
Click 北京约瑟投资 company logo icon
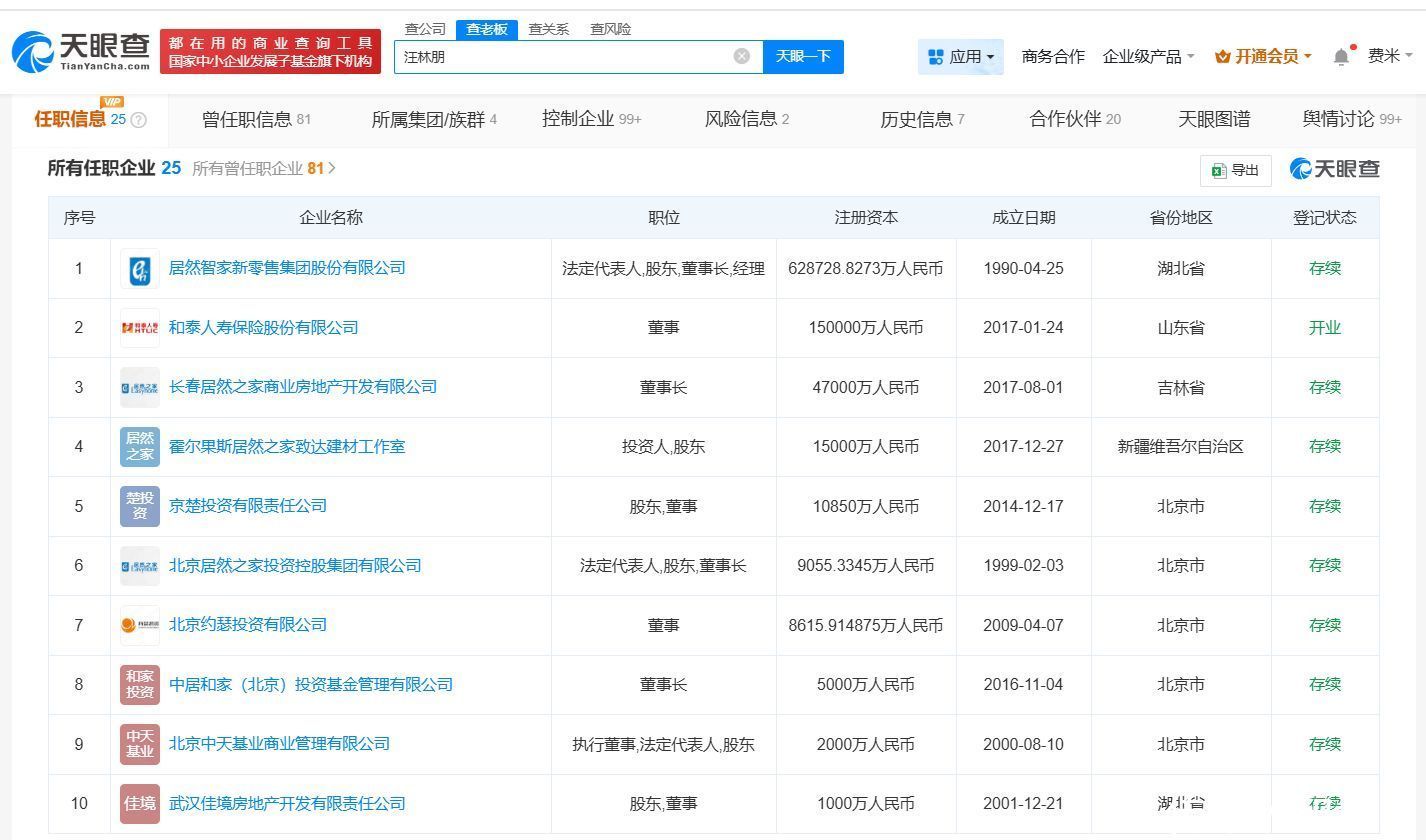[x=140, y=626]
